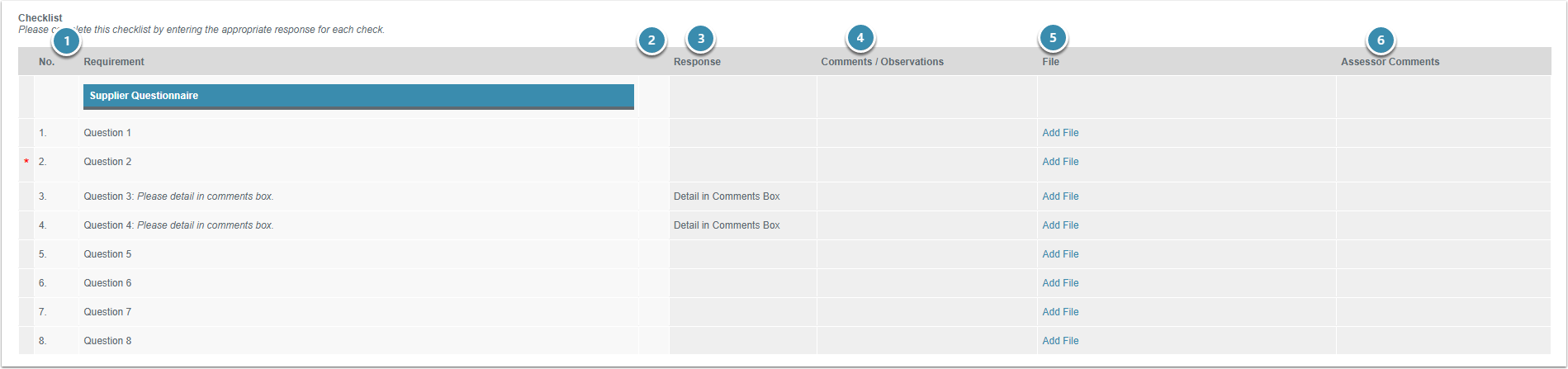Add a file for Question 1
The width and height of the screenshot is (1568, 369).
1060,133
